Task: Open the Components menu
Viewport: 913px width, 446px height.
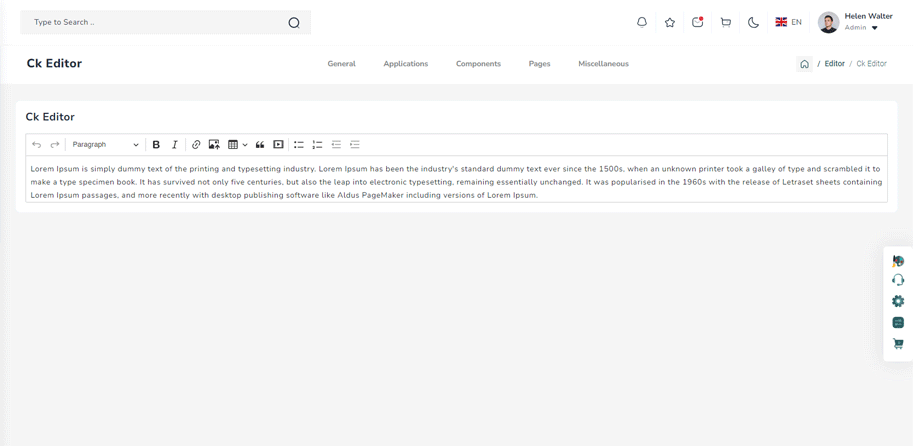Action: click(479, 64)
